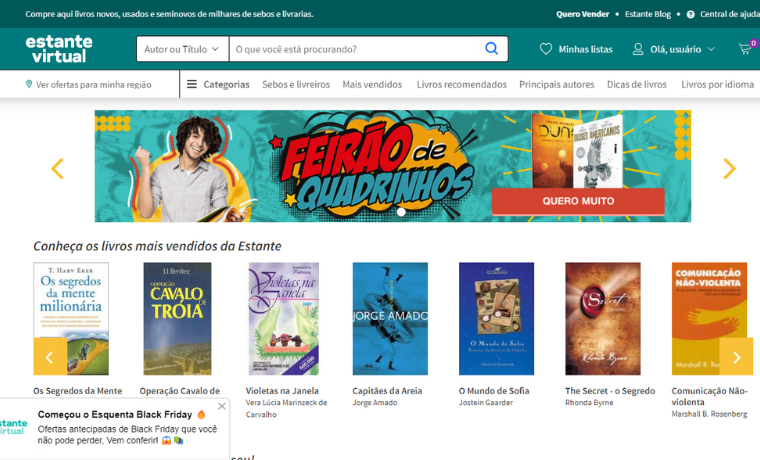Close the Black Friday notification popup
The width and height of the screenshot is (760, 460).
point(222,406)
